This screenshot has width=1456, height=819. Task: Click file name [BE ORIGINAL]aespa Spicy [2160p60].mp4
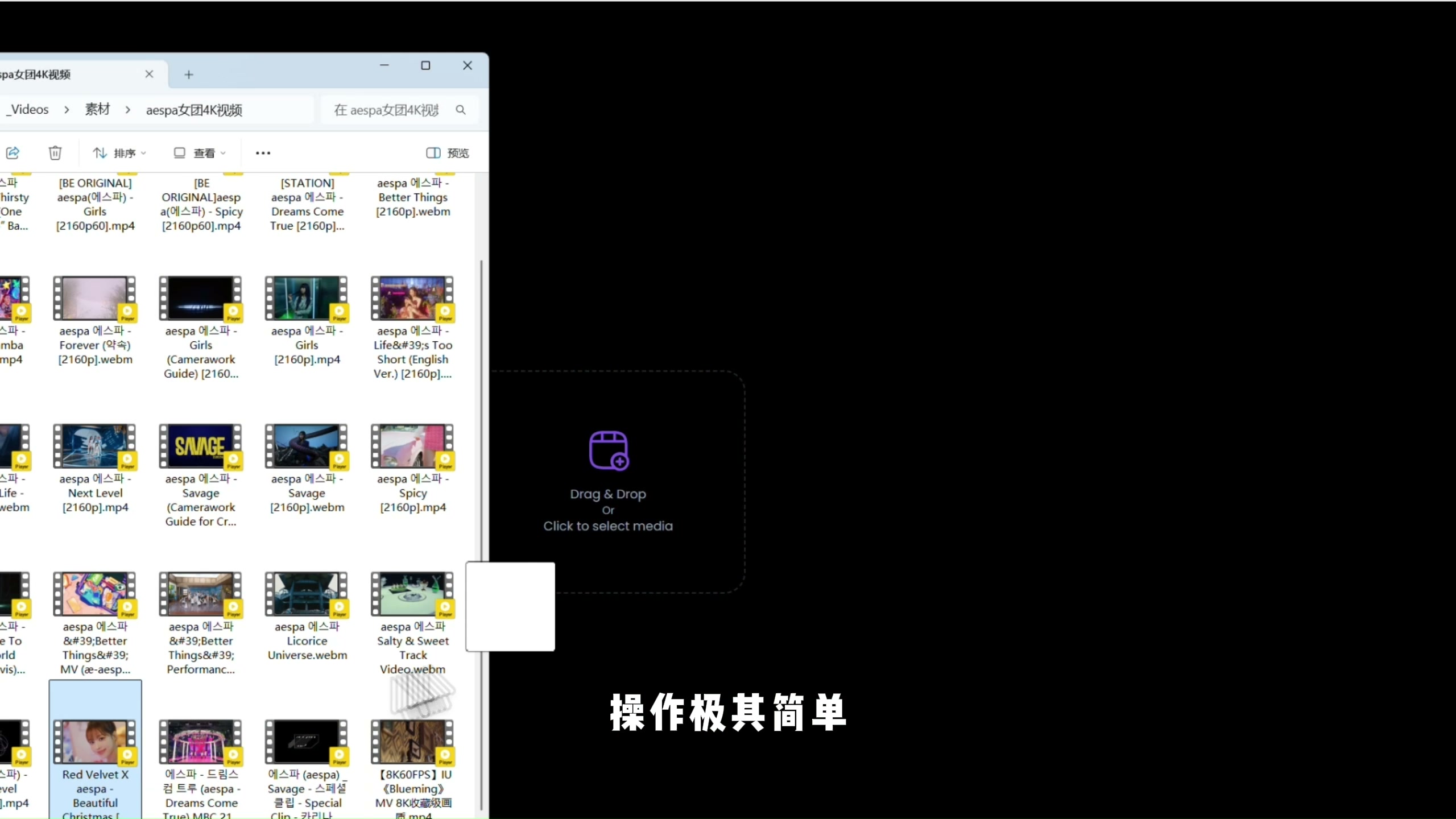pos(201,204)
